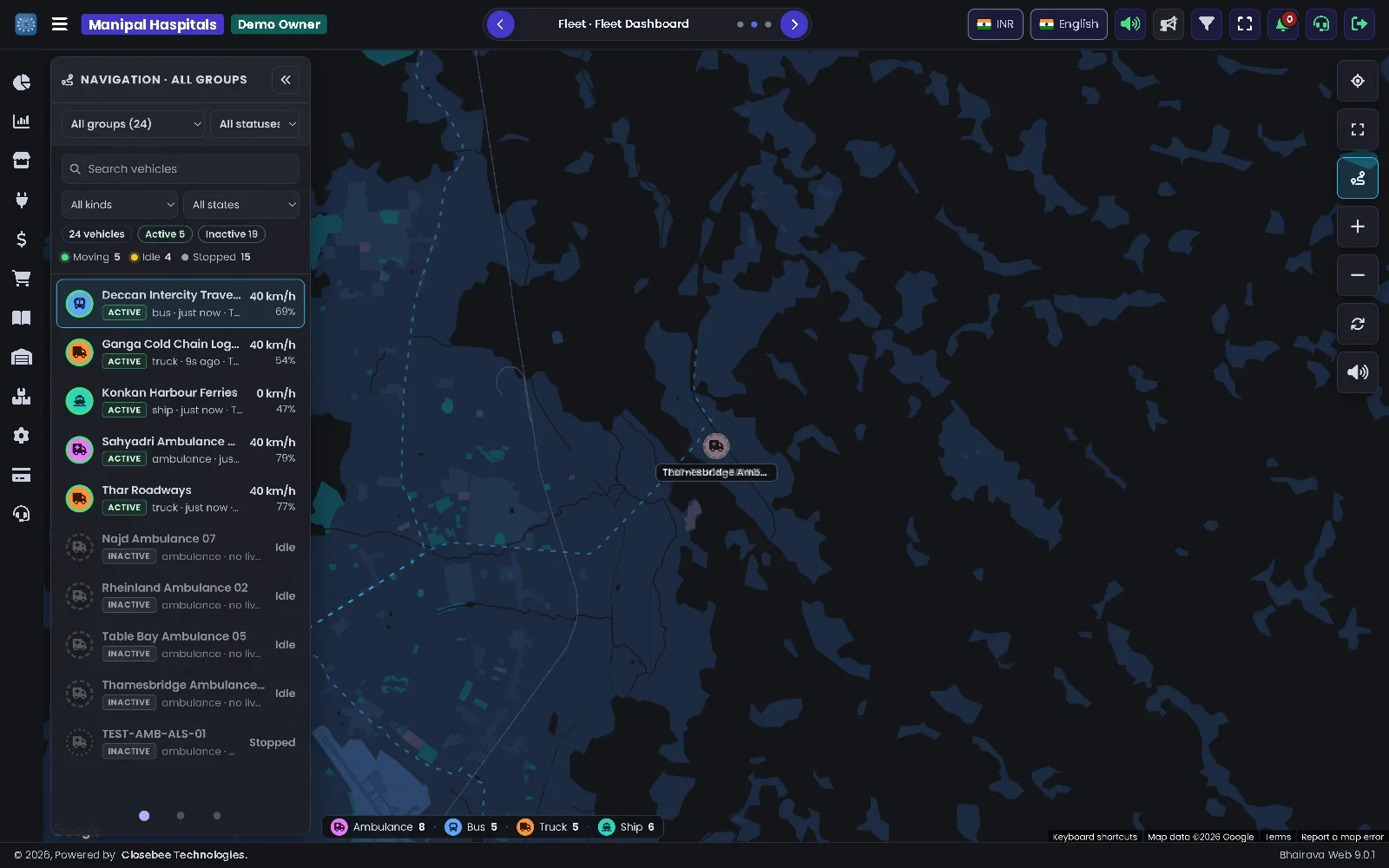Zoom in on the map
This screenshot has height=868, width=1389.
(1358, 227)
